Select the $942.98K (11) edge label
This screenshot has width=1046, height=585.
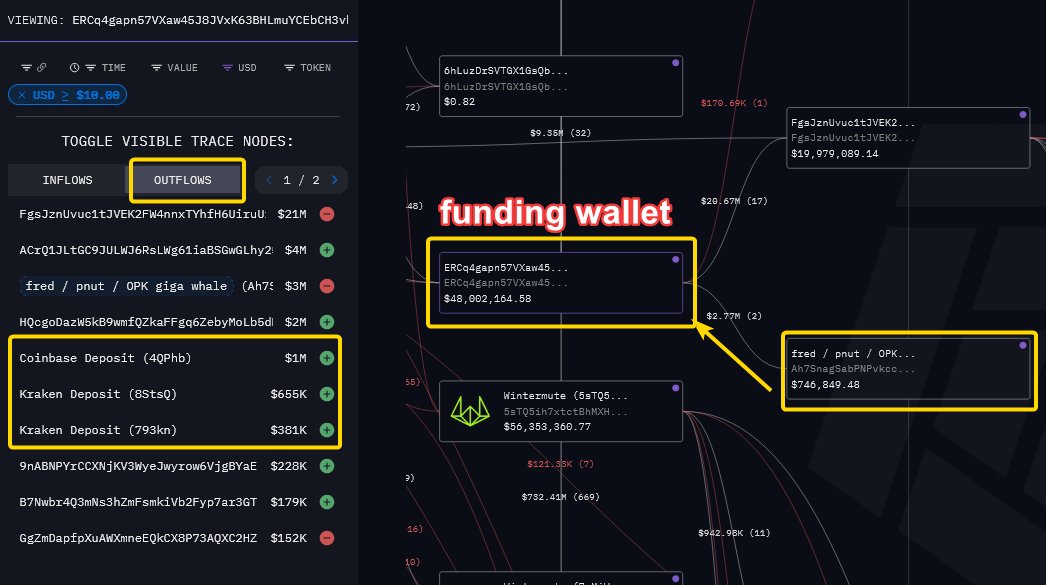click(x=734, y=533)
